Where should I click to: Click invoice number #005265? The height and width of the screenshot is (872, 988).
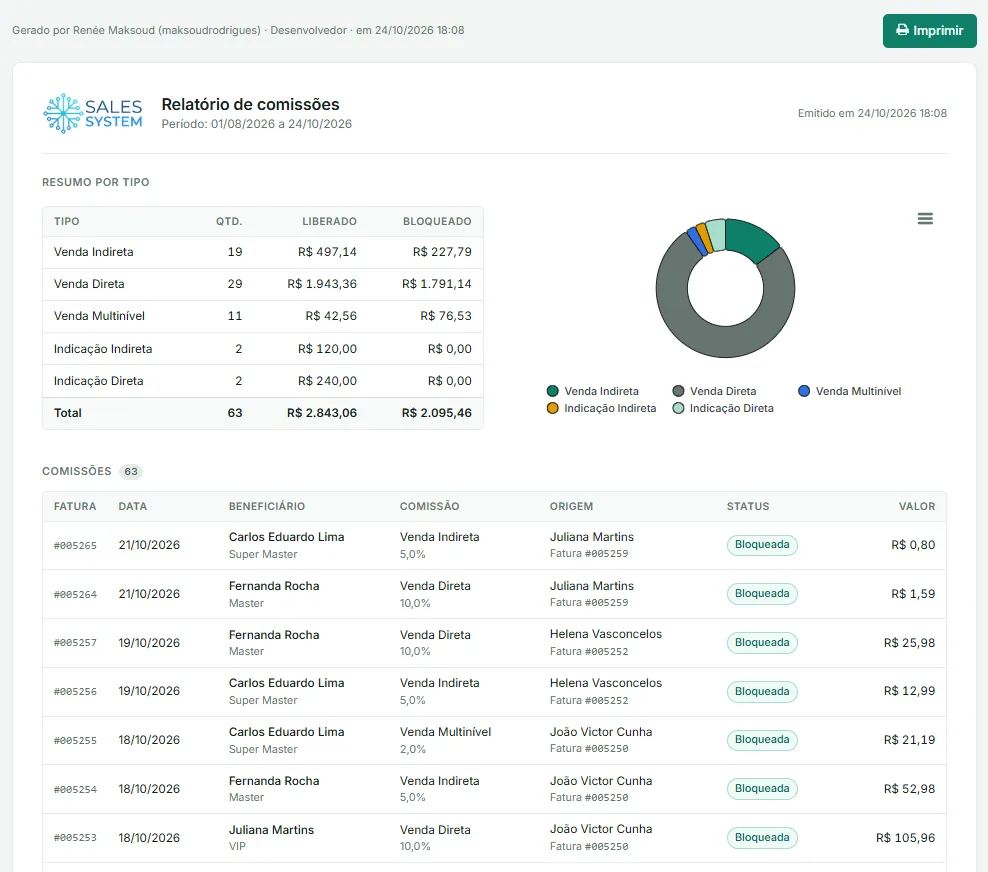coord(76,546)
